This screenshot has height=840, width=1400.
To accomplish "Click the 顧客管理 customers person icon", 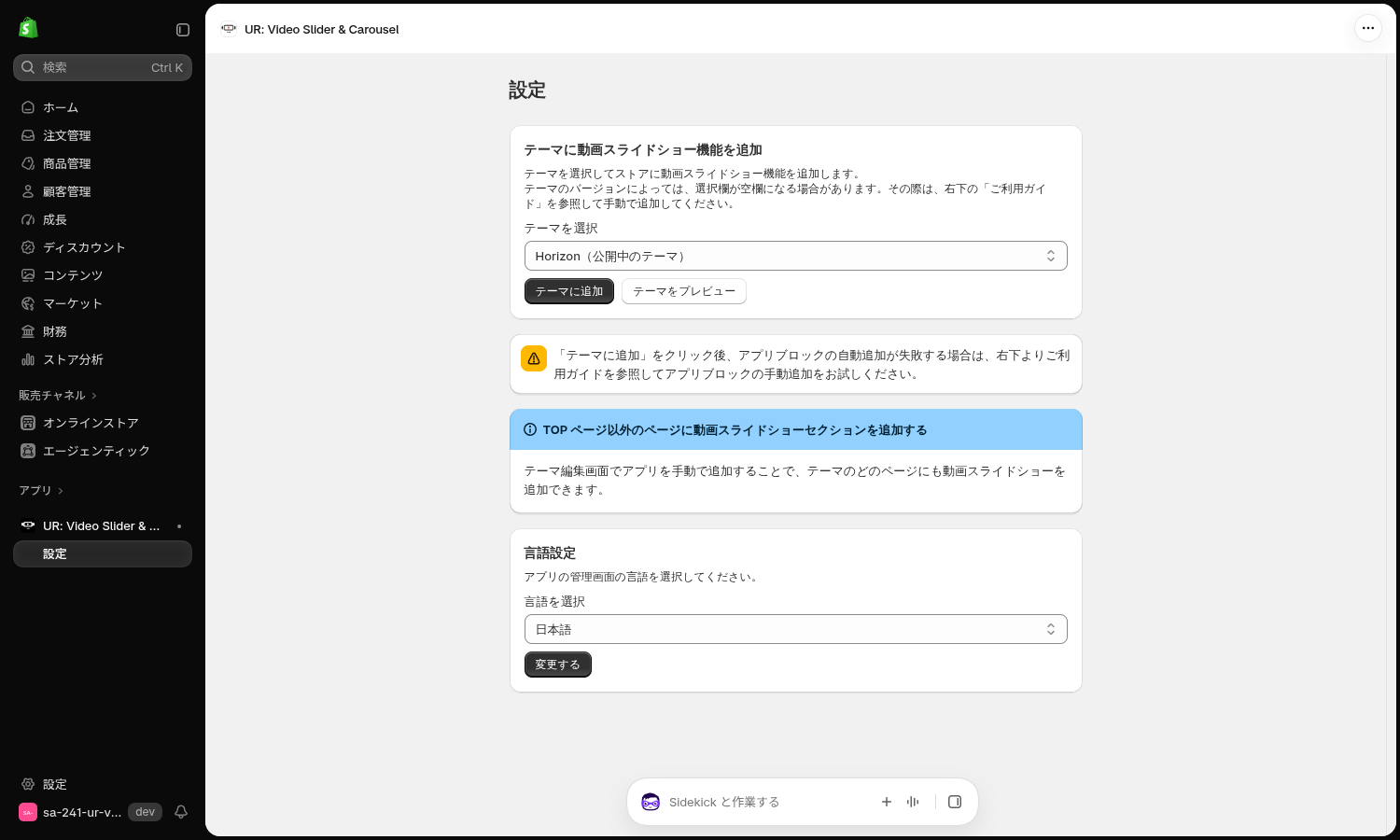I will 28,191.
